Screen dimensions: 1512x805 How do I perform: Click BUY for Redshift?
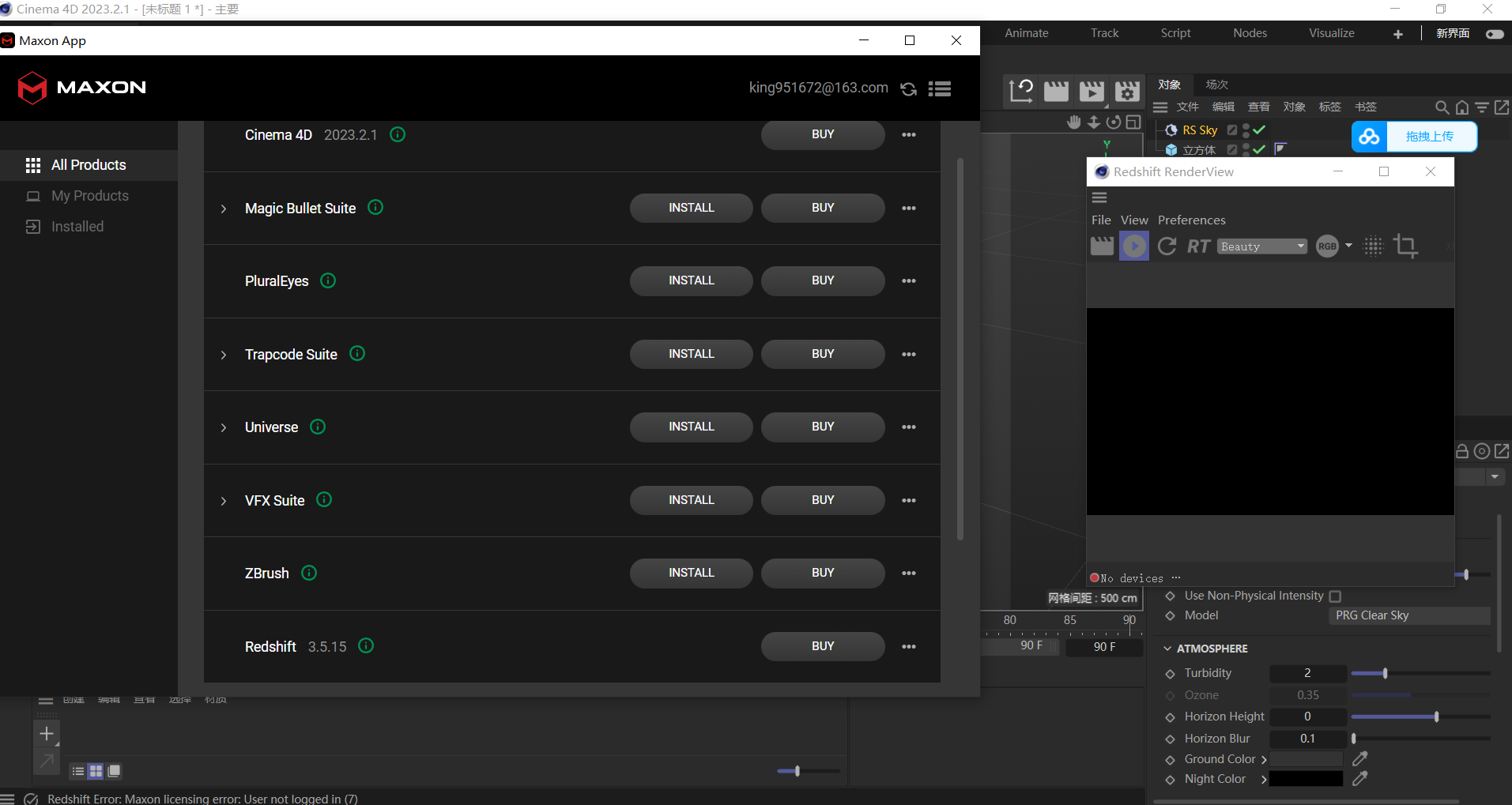click(x=822, y=646)
